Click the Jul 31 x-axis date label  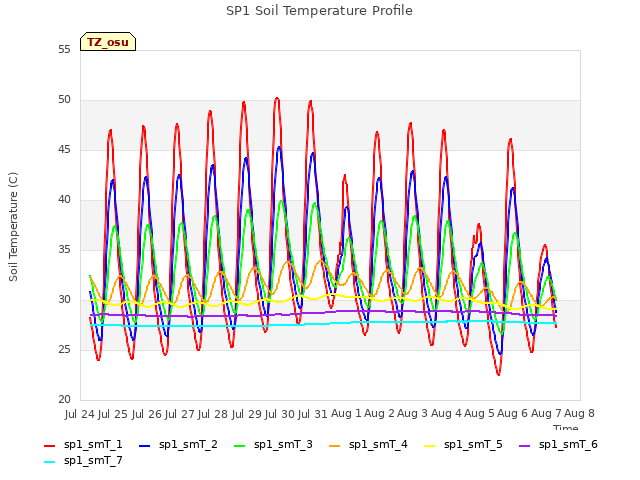click(x=313, y=414)
